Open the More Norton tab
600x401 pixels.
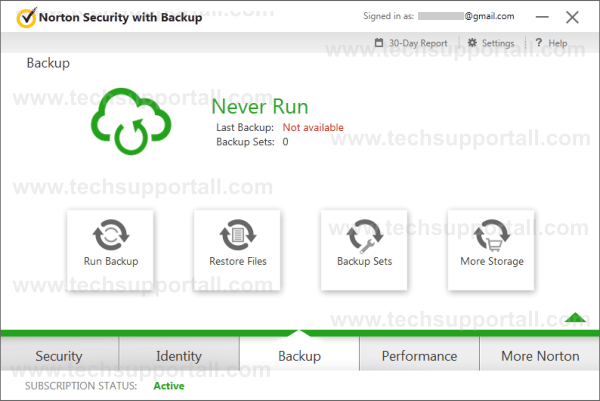540,356
